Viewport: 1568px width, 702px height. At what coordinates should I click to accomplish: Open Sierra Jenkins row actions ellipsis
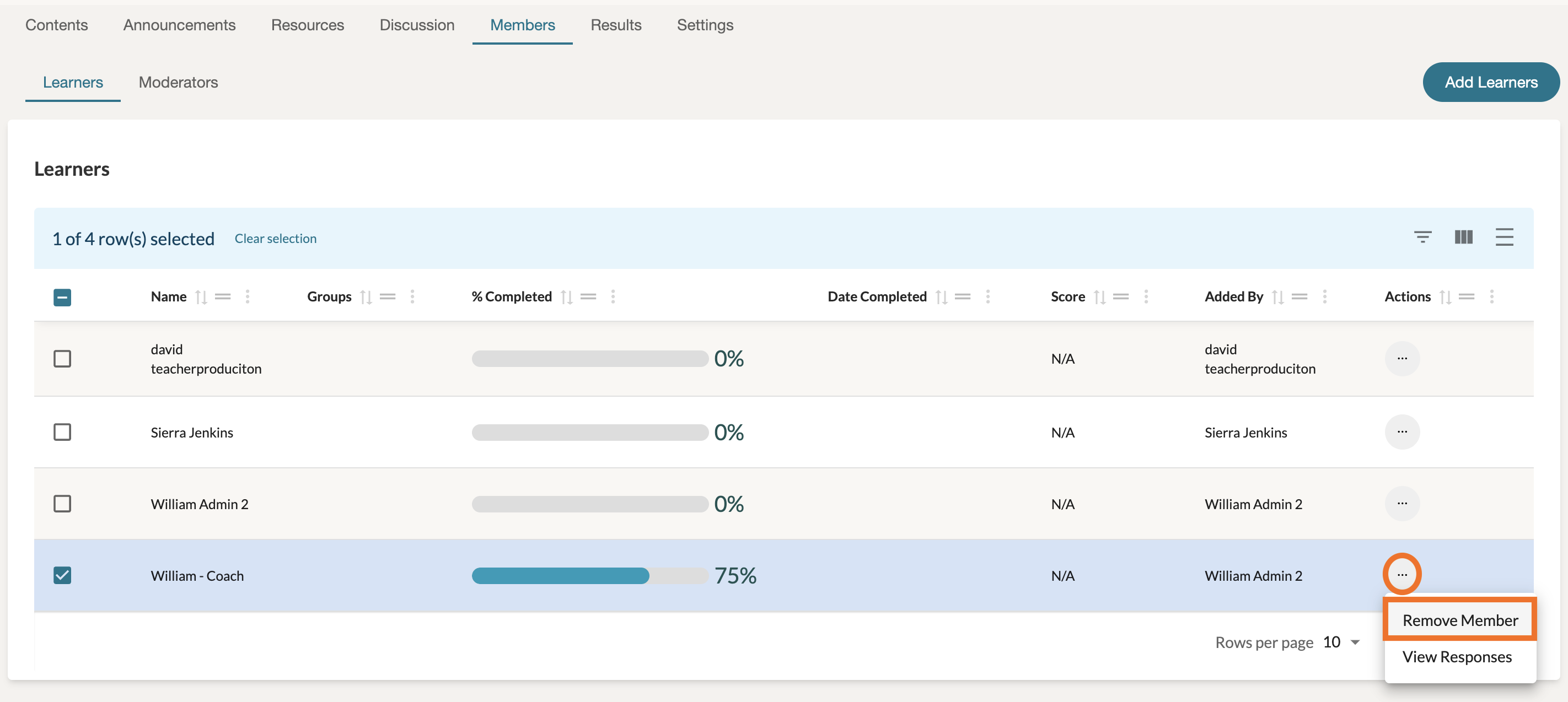(x=1401, y=432)
